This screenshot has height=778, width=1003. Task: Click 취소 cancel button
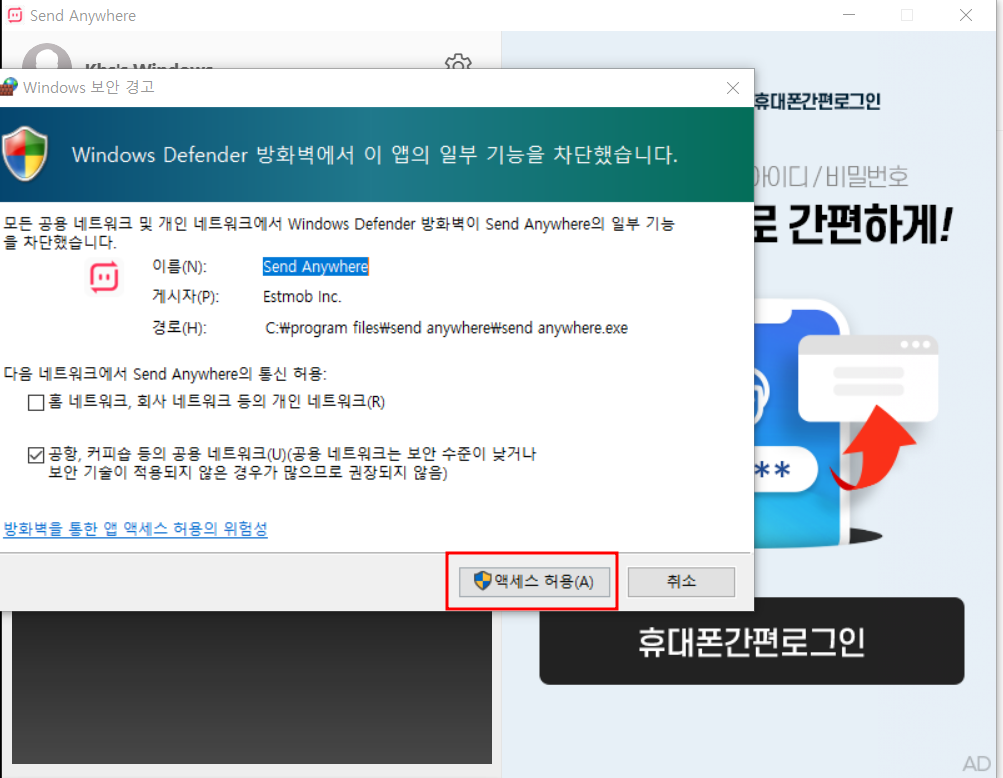click(x=681, y=582)
